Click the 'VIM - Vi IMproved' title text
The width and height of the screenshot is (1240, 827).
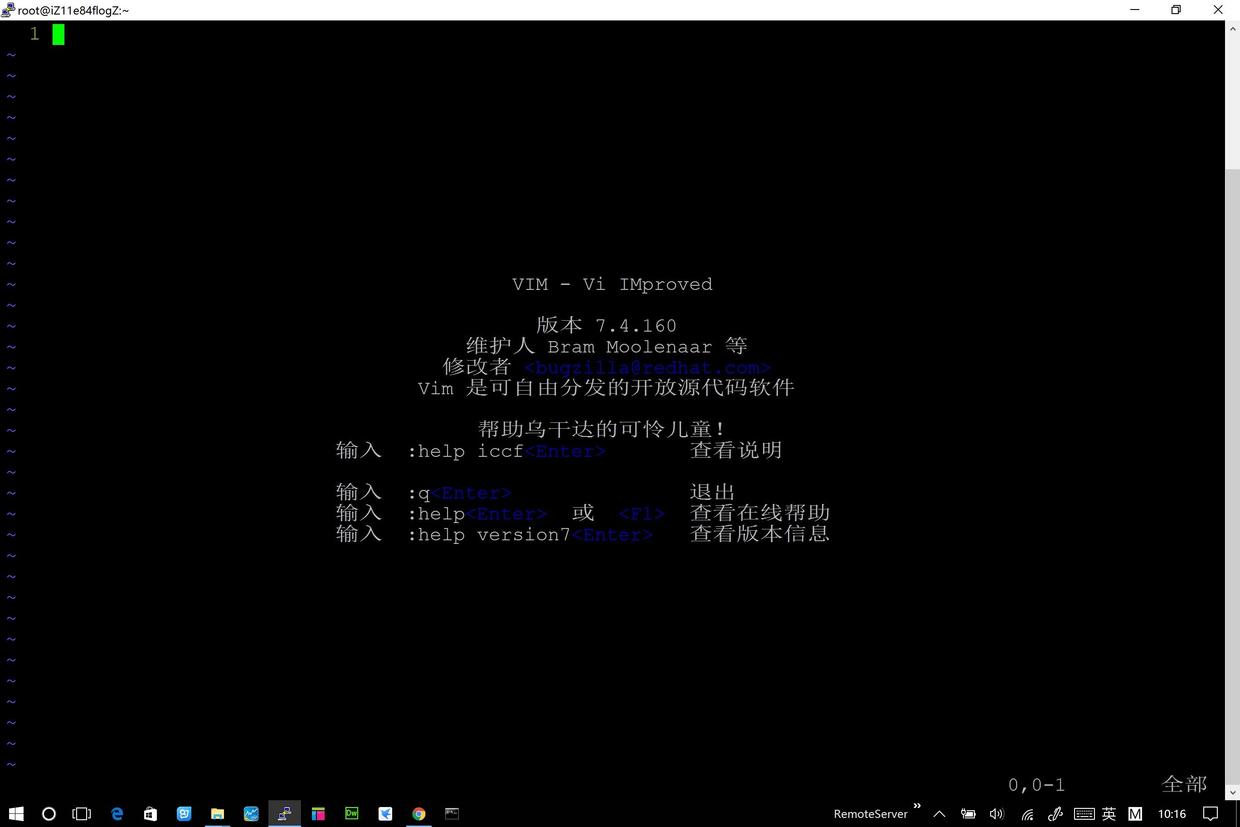(612, 284)
